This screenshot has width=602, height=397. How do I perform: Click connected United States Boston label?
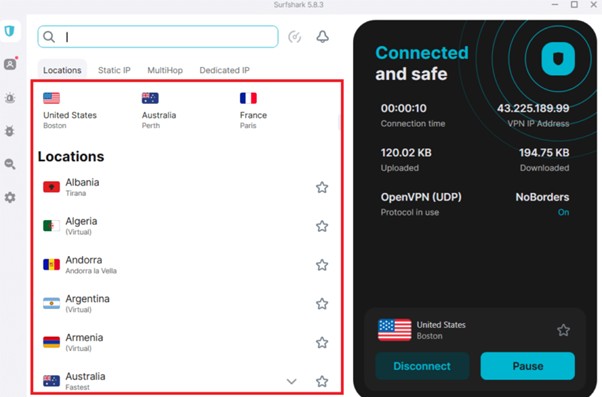(x=441, y=330)
